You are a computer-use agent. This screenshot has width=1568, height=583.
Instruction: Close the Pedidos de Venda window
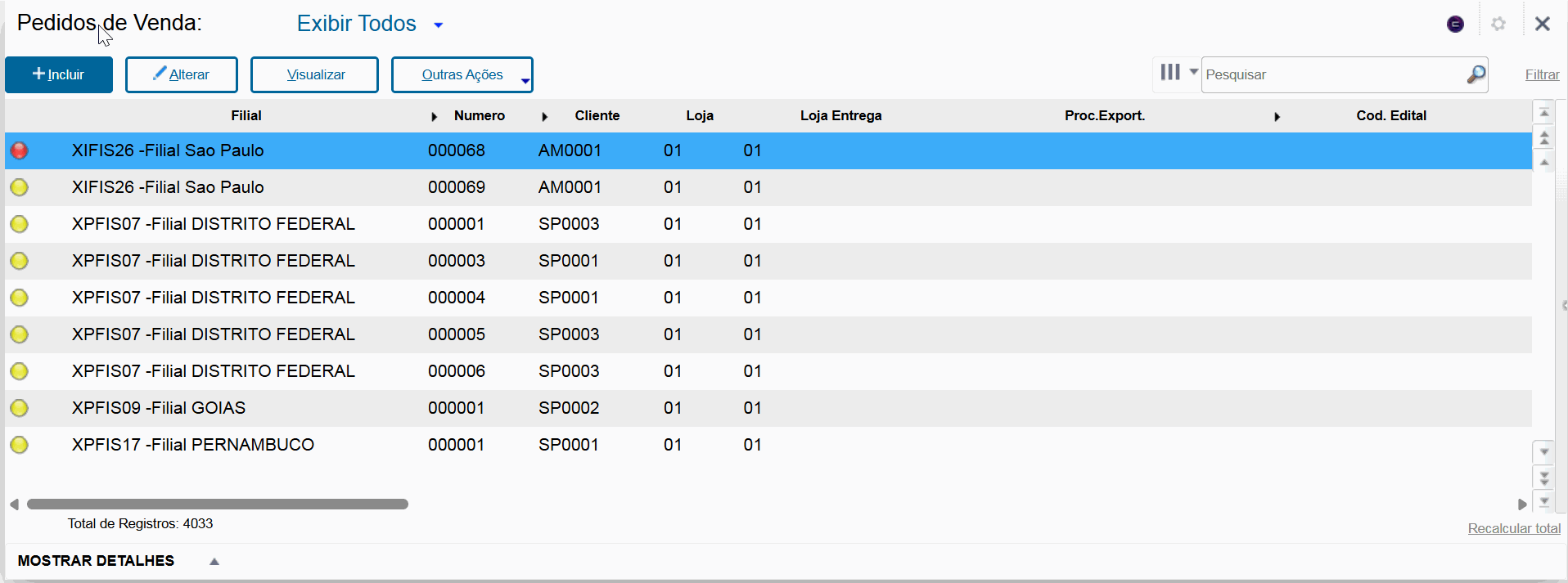click(x=1543, y=24)
